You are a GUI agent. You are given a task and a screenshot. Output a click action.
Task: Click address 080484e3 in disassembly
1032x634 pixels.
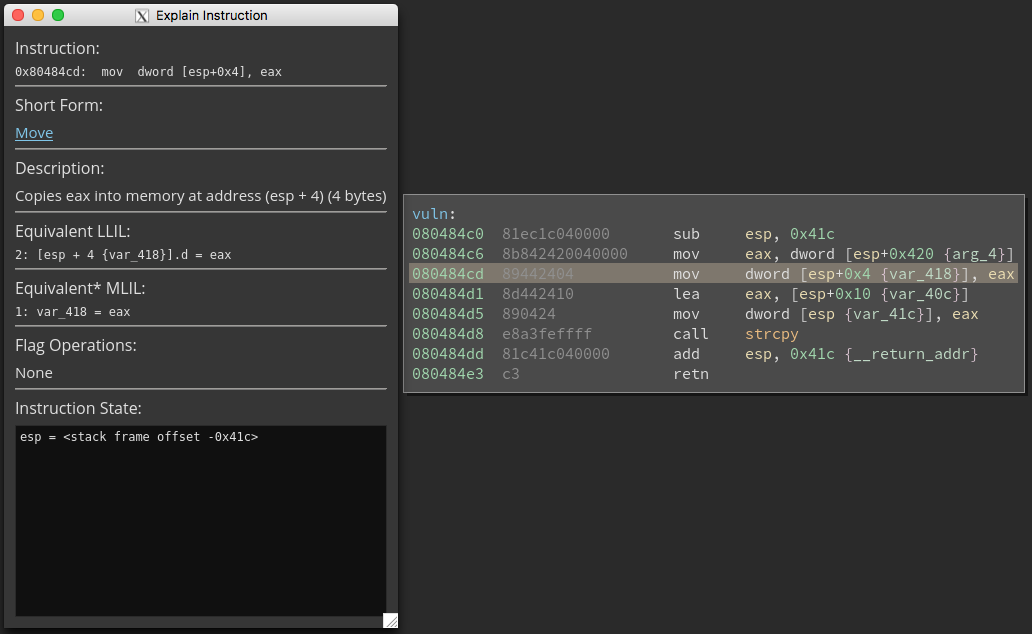point(448,374)
